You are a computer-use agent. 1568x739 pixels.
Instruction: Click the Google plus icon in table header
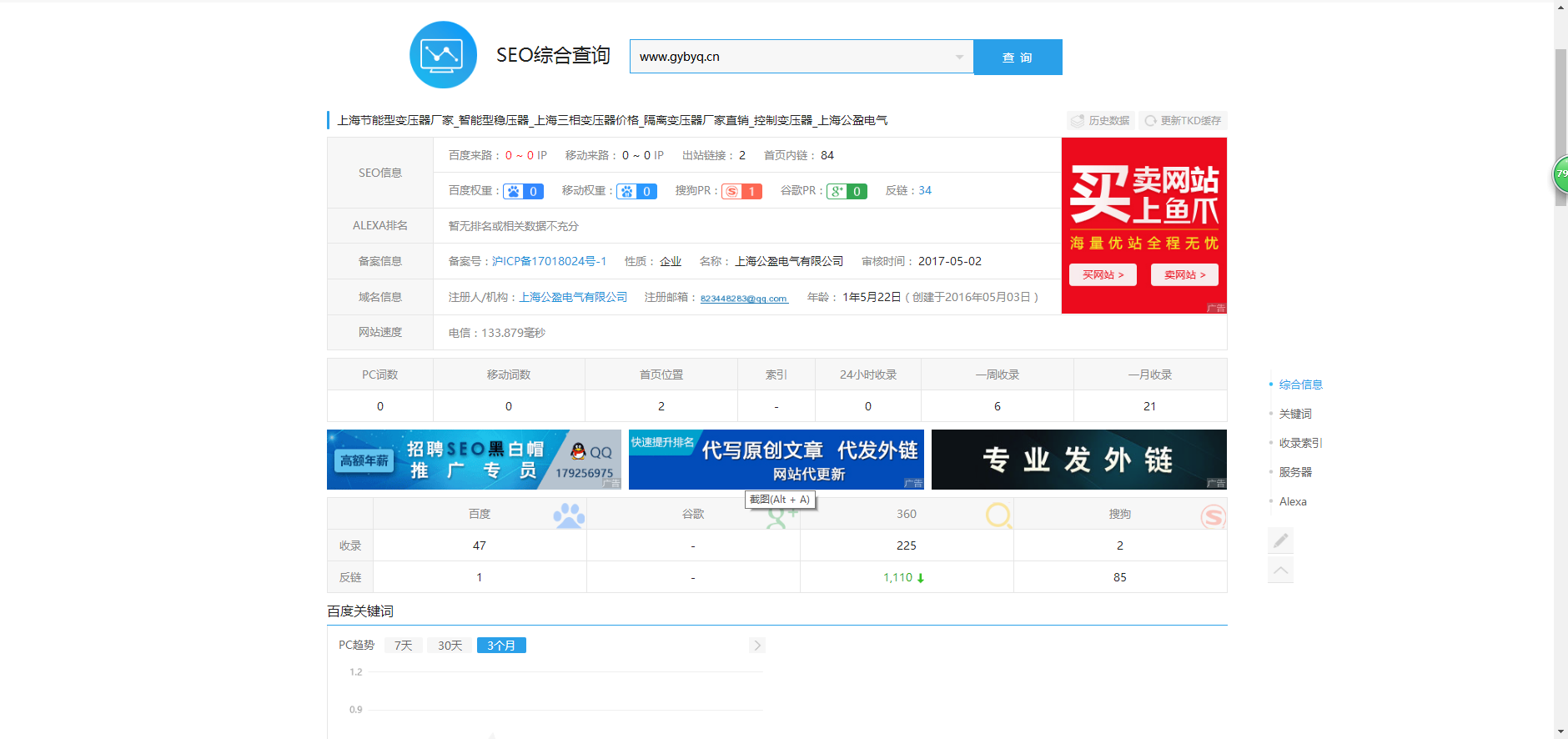coord(781,518)
